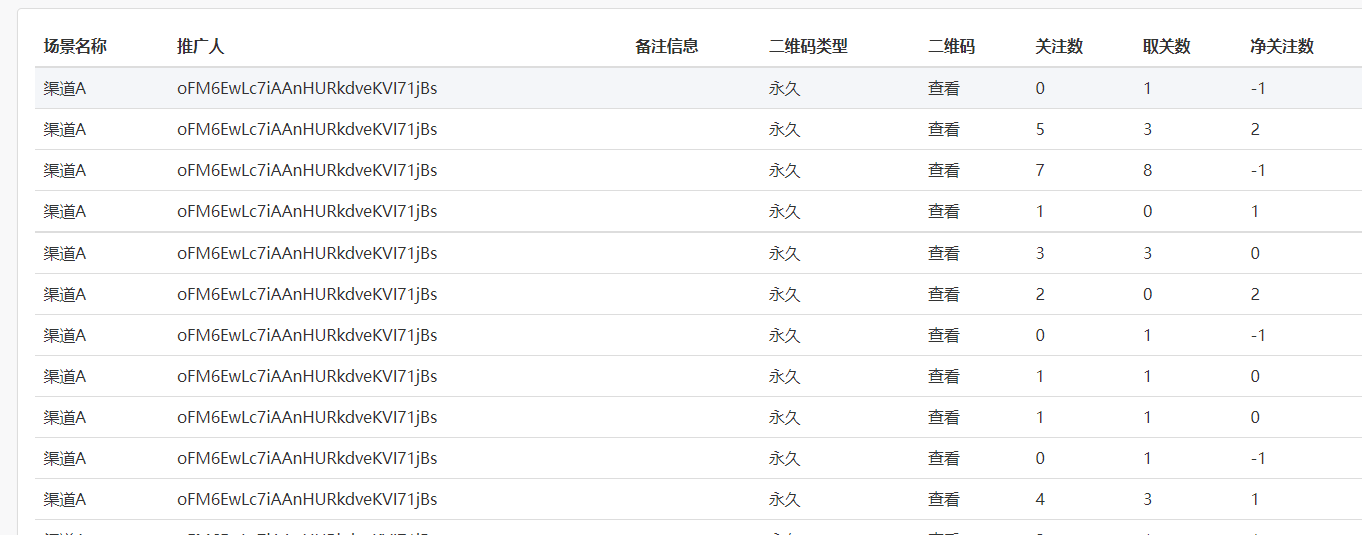Click 永久 in the row with 关注数 7

(785, 170)
